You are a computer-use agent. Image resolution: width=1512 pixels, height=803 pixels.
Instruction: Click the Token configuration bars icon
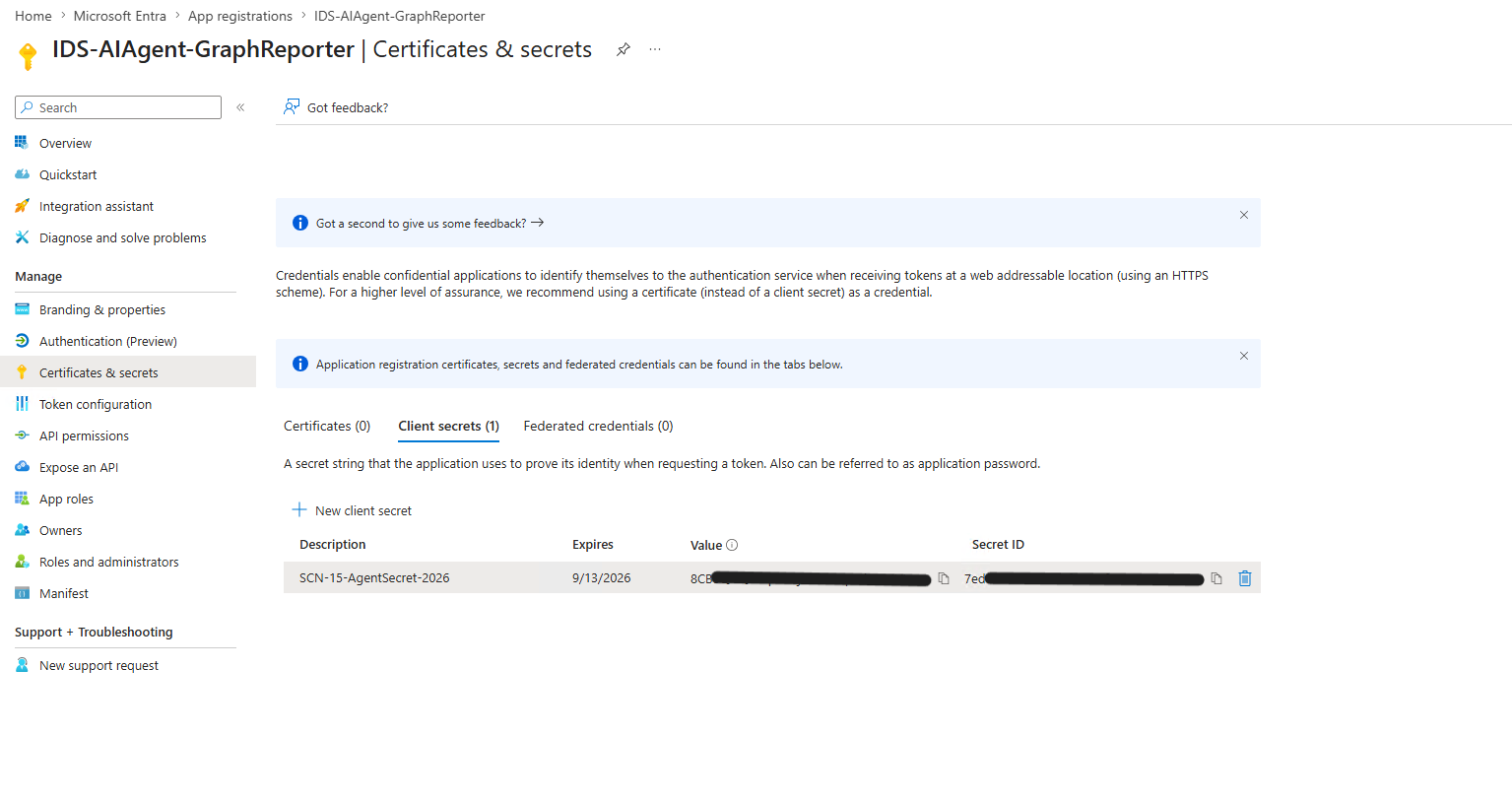click(x=22, y=404)
